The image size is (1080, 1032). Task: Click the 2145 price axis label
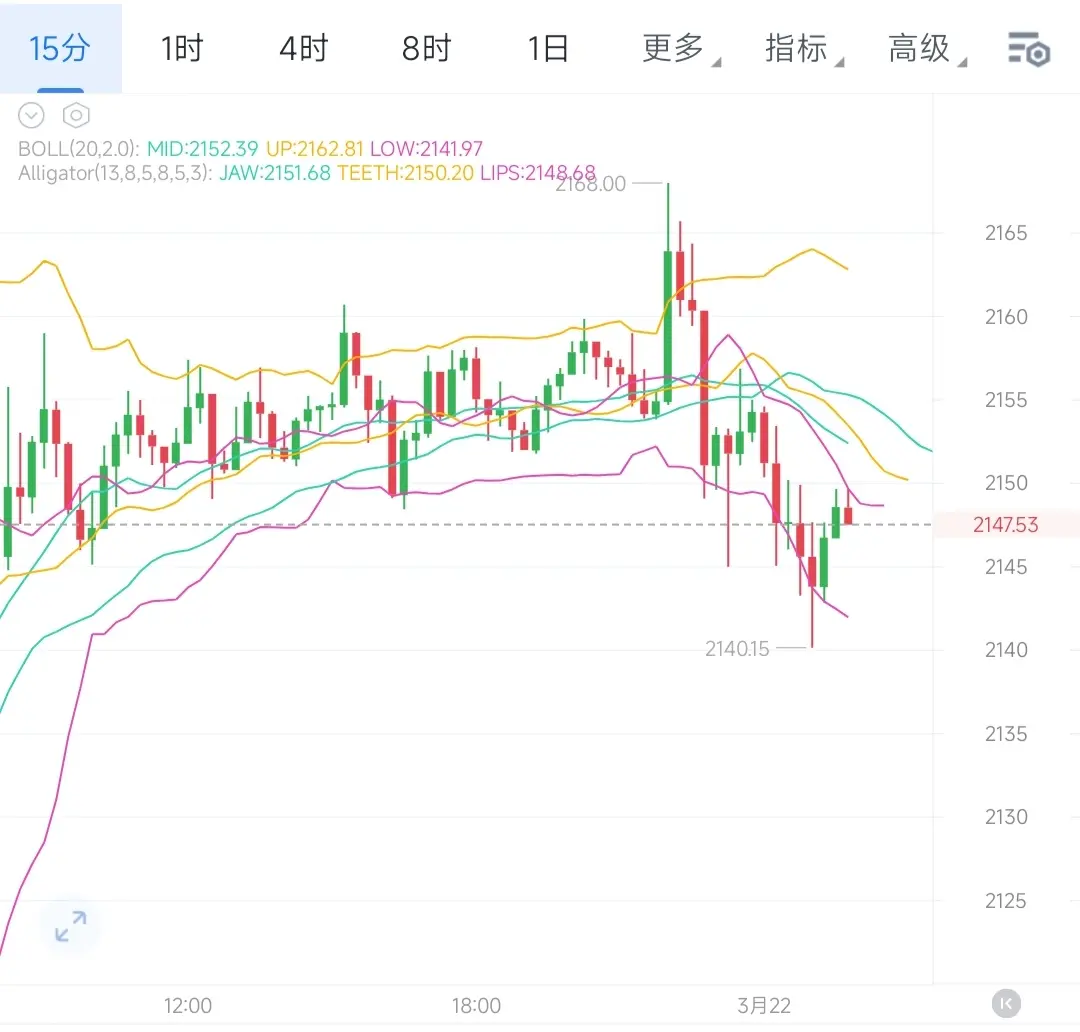click(x=1006, y=567)
